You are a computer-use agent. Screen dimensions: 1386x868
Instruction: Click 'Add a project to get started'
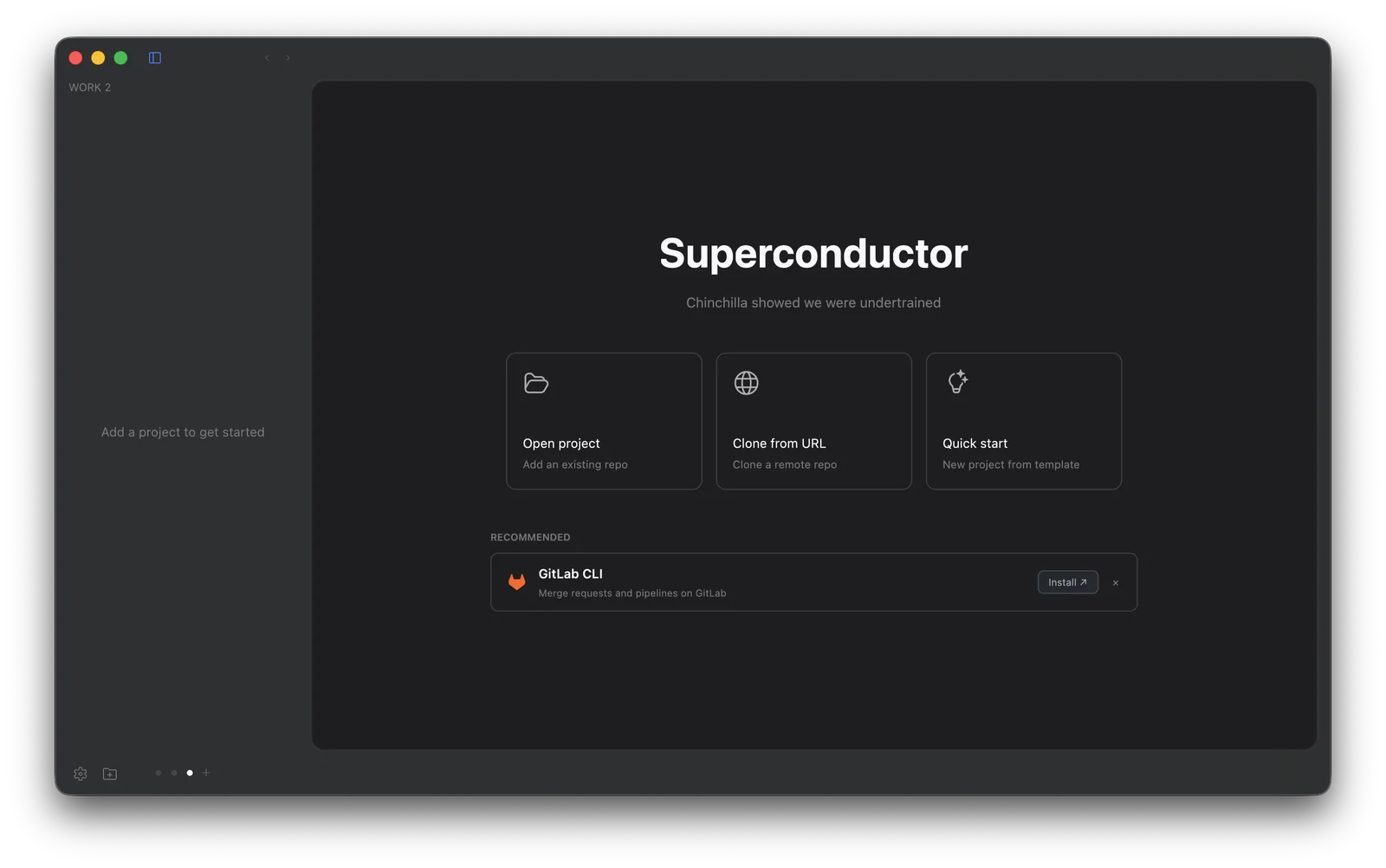coord(183,432)
